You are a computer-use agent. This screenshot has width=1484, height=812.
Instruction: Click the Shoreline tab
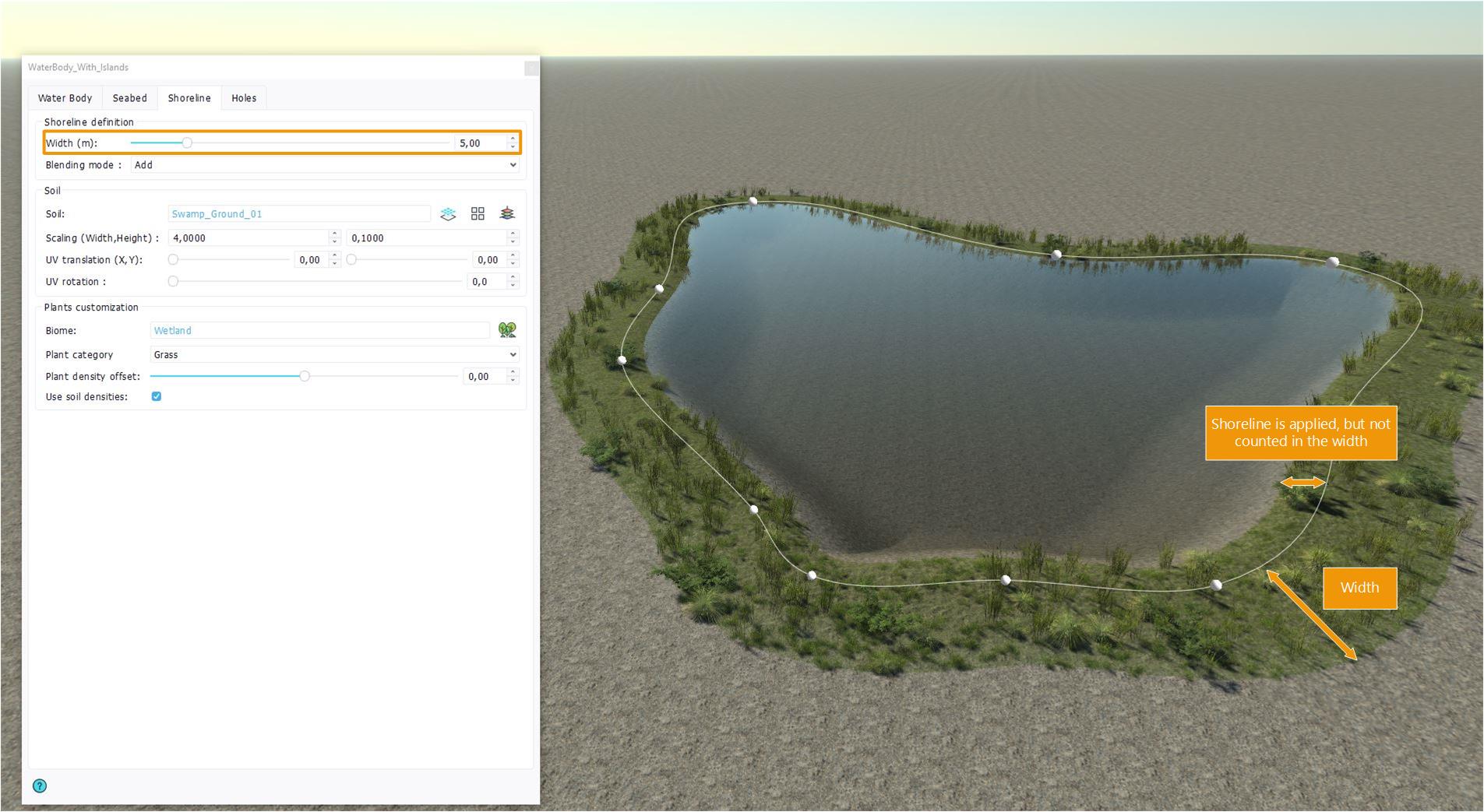coord(189,98)
